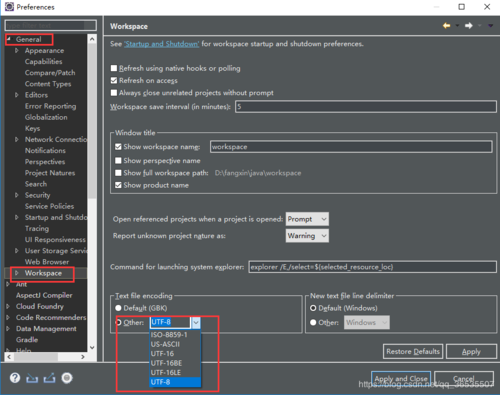Open the purple view menu triangle
The width and height of the screenshot is (500, 395).
pyautogui.click(x=490, y=26)
